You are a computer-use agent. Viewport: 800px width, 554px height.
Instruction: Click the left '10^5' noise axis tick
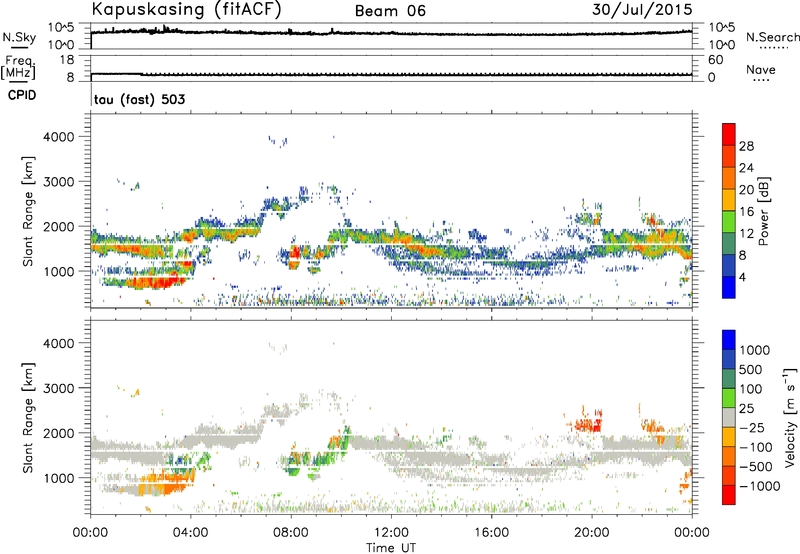pyautogui.click(x=61, y=27)
